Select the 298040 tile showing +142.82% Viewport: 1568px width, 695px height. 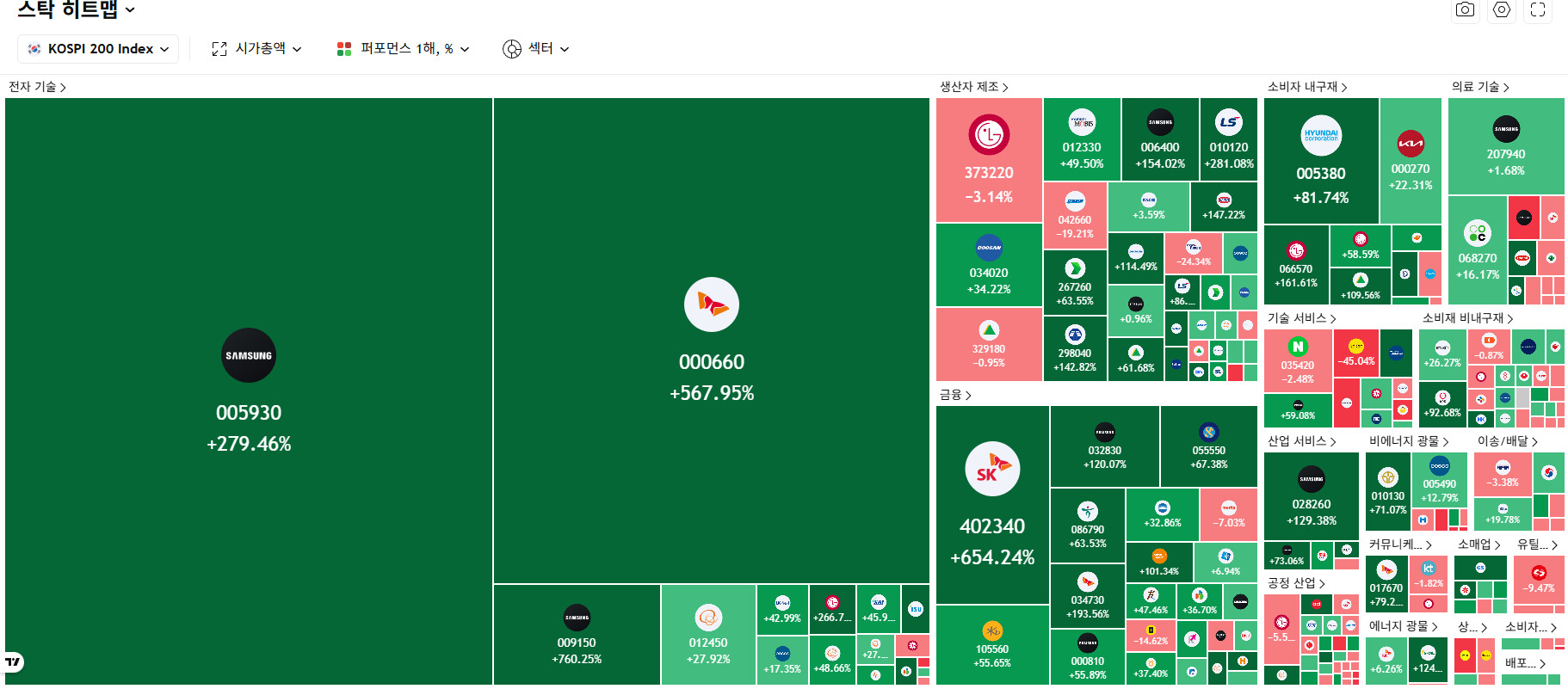pos(1075,348)
